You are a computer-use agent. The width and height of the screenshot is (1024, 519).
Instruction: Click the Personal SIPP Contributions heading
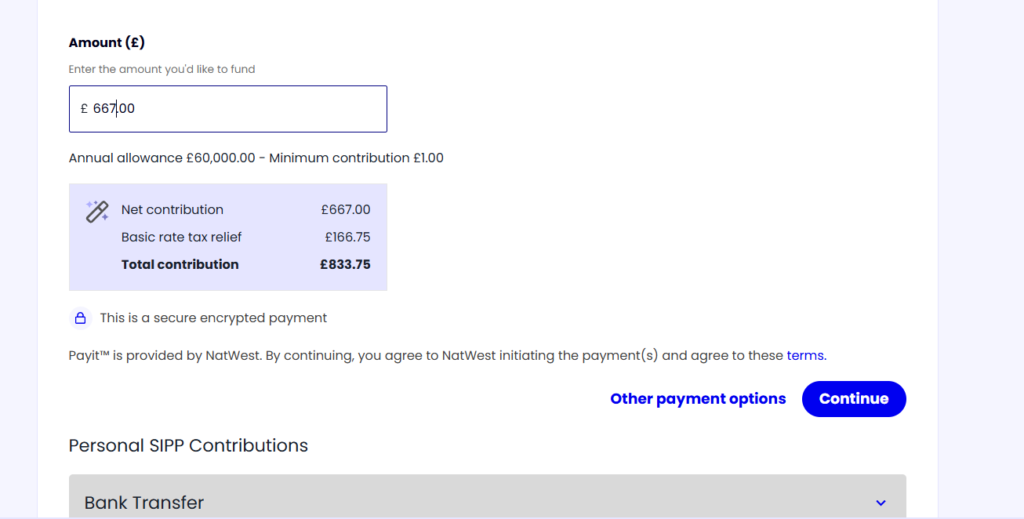(188, 446)
